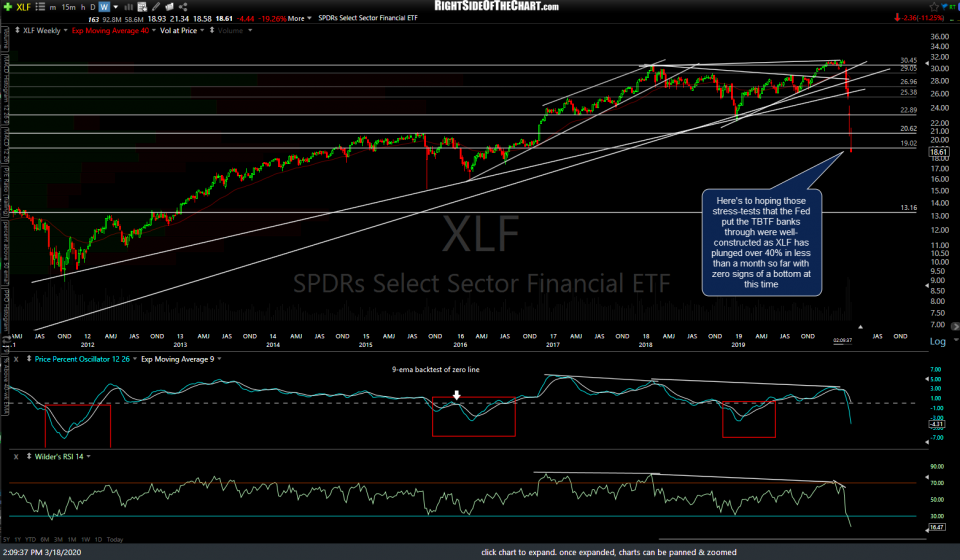Click the star favorite icon

(934, 7)
